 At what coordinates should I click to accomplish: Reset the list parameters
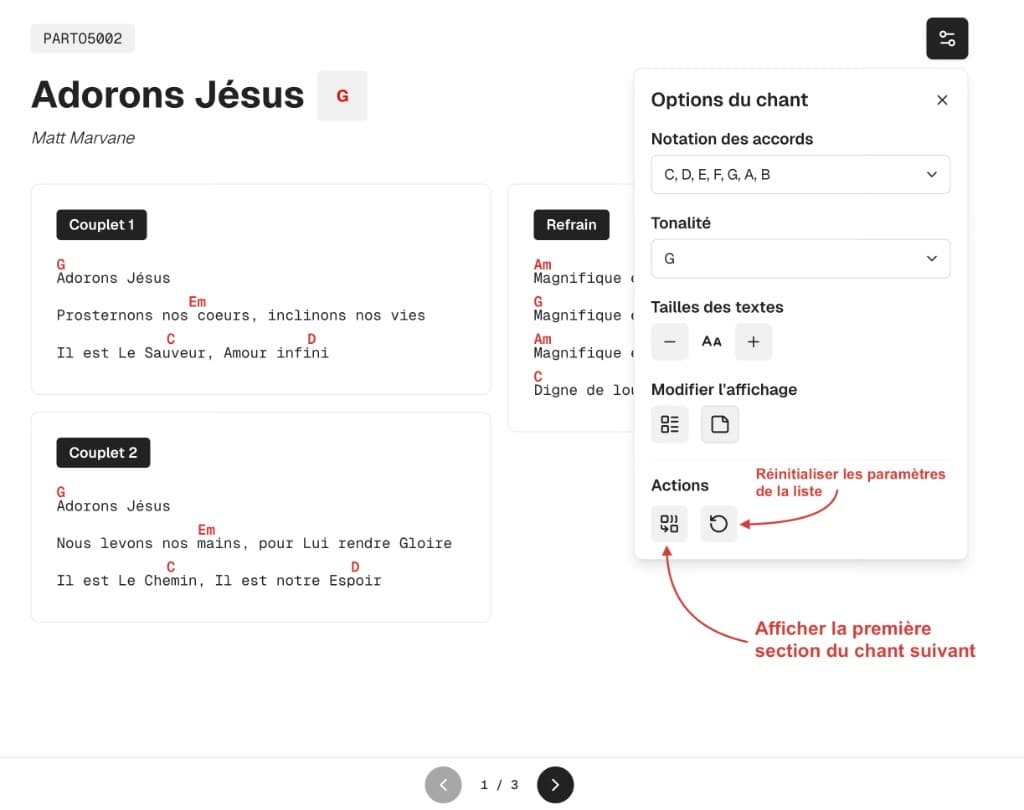click(x=718, y=523)
